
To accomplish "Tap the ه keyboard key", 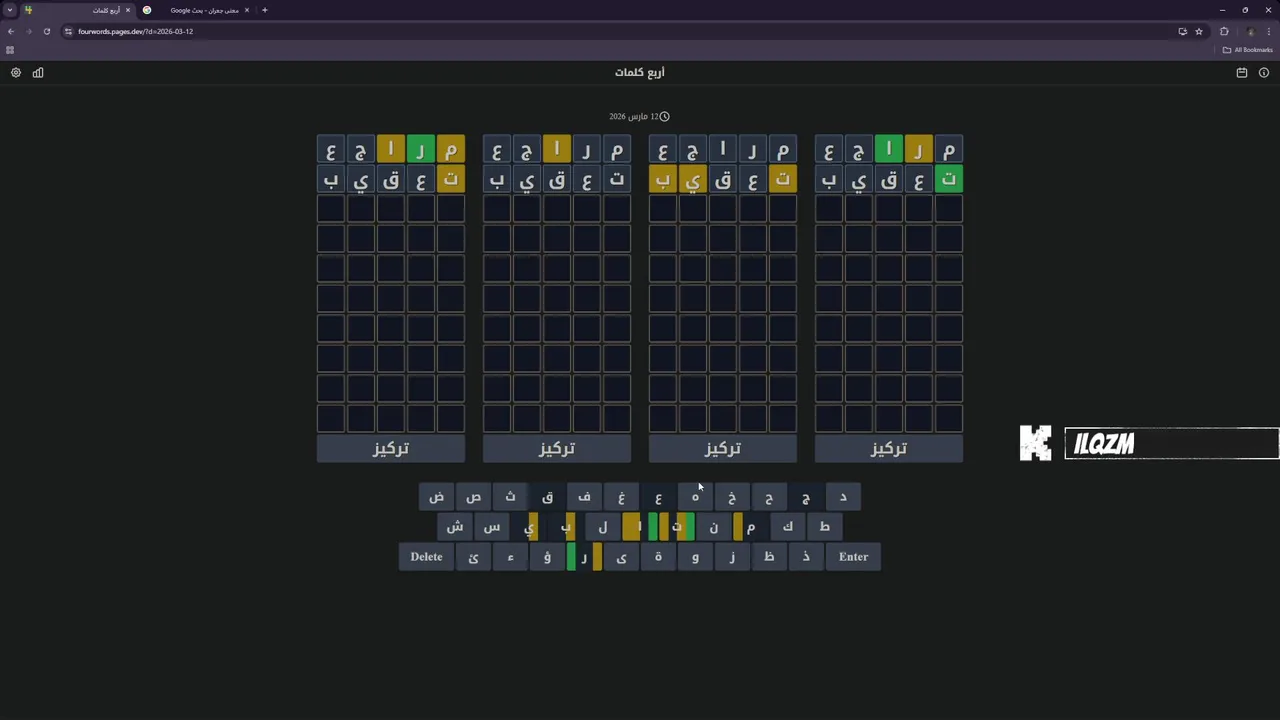I will point(696,497).
